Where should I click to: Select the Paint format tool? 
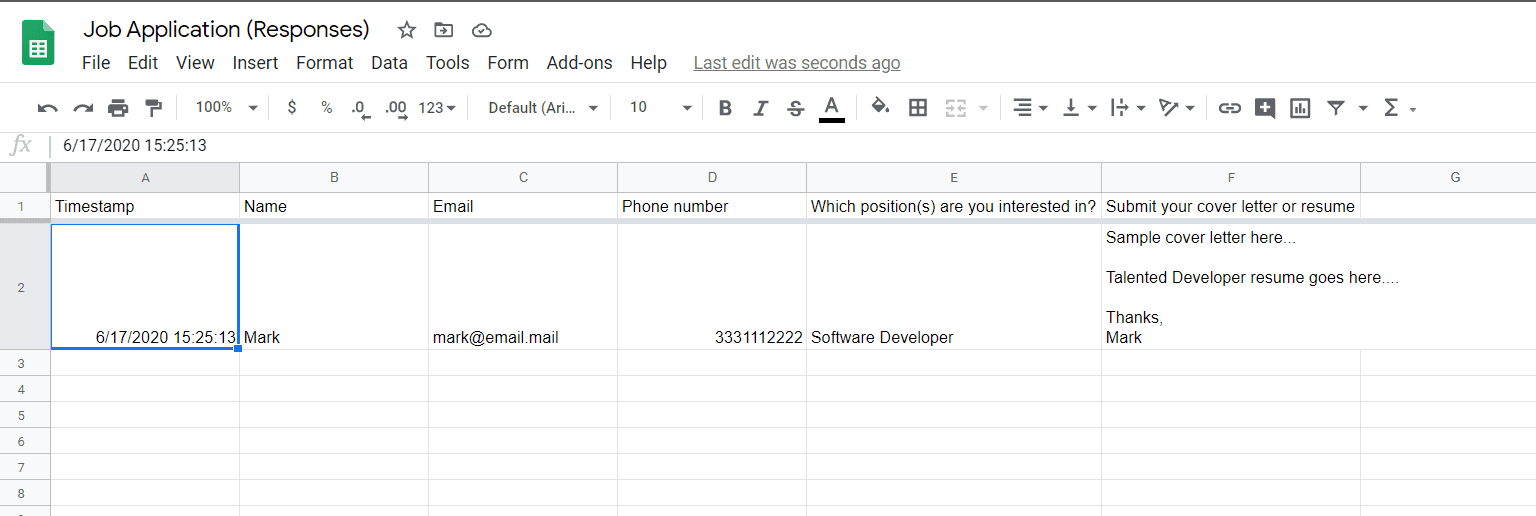point(153,108)
